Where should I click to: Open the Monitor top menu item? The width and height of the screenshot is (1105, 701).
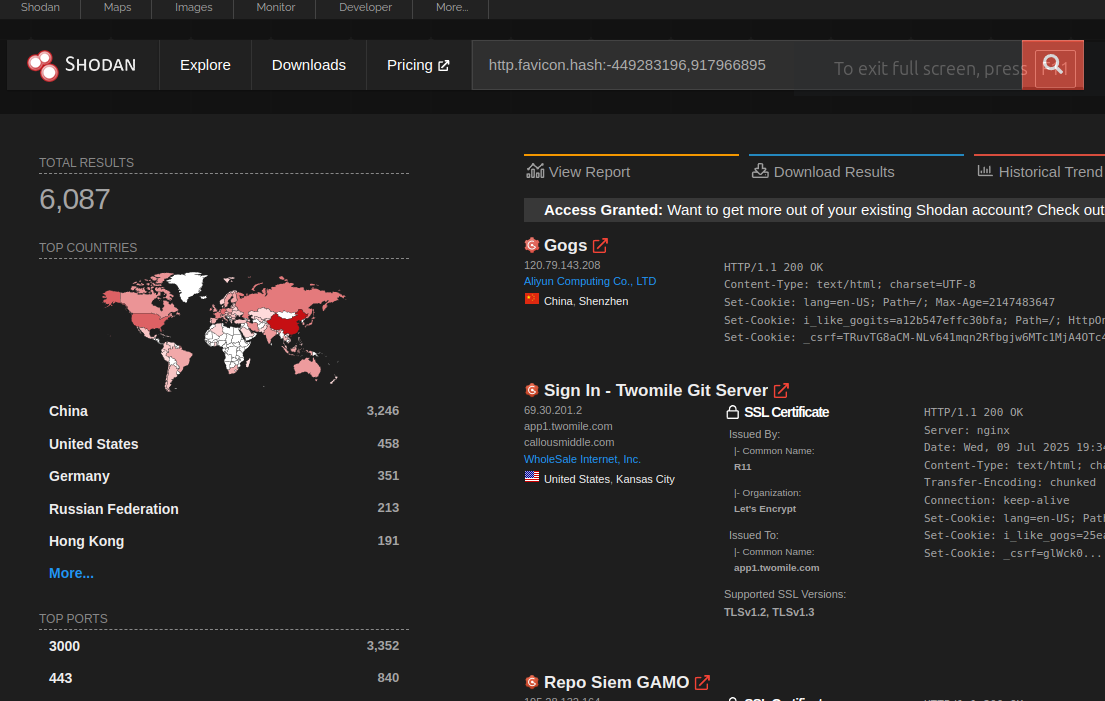pyautogui.click(x=276, y=8)
